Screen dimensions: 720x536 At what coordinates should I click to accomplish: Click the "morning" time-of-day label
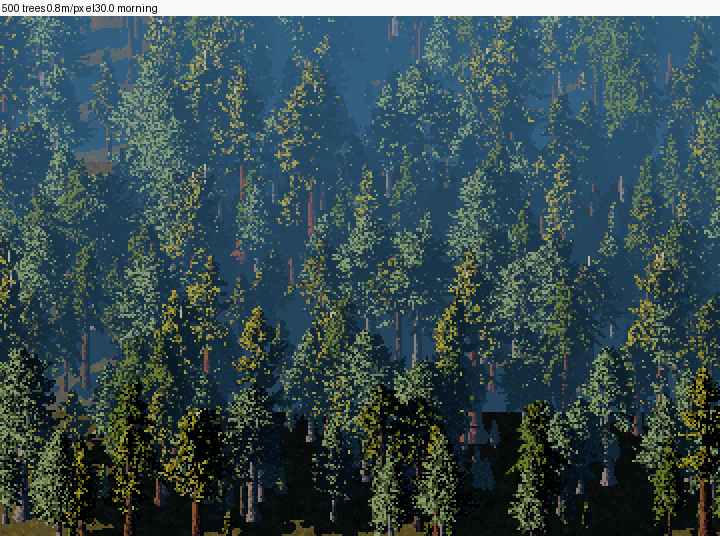click(x=137, y=9)
